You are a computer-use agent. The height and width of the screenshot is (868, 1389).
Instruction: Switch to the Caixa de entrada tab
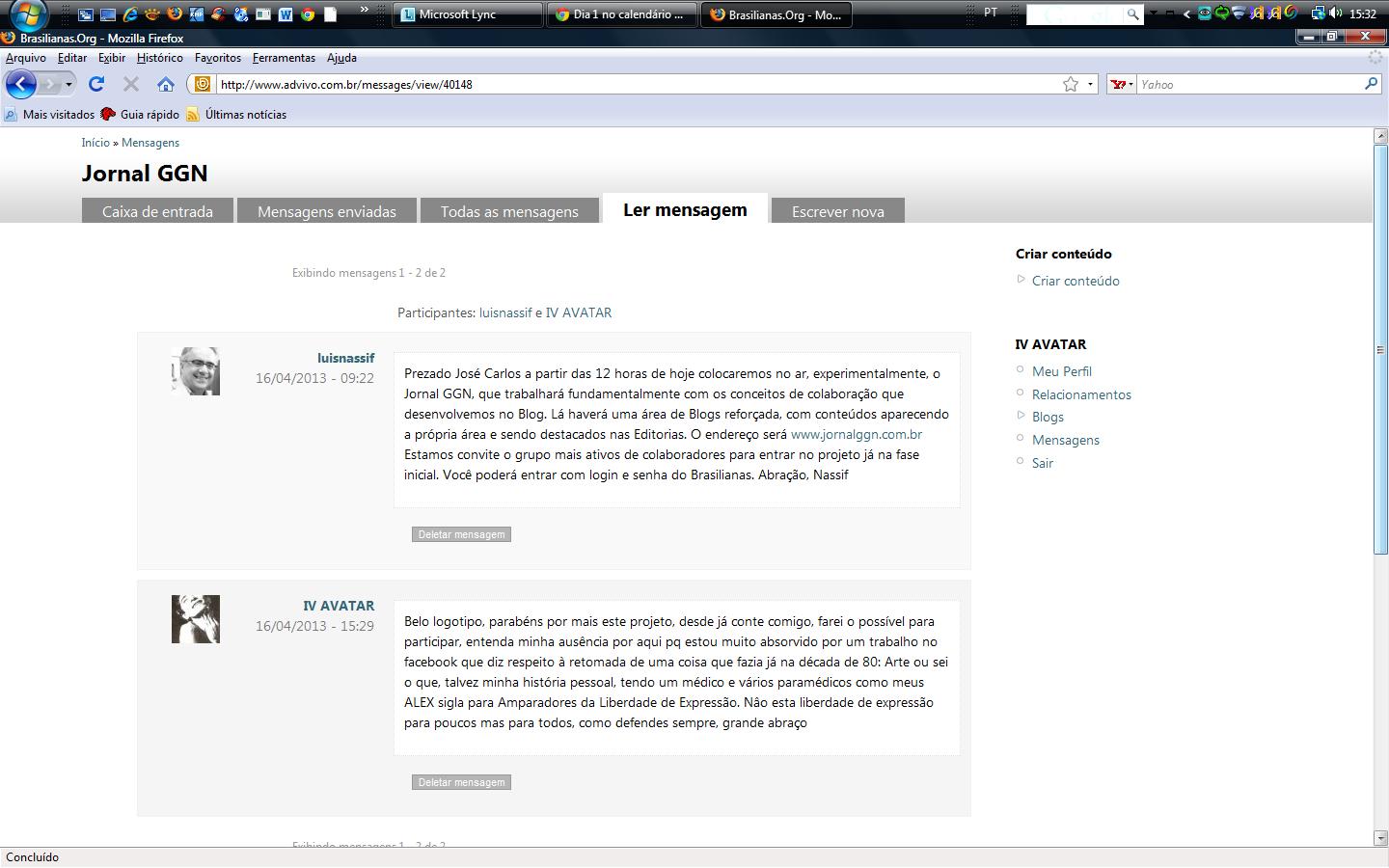tap(157, 211)
